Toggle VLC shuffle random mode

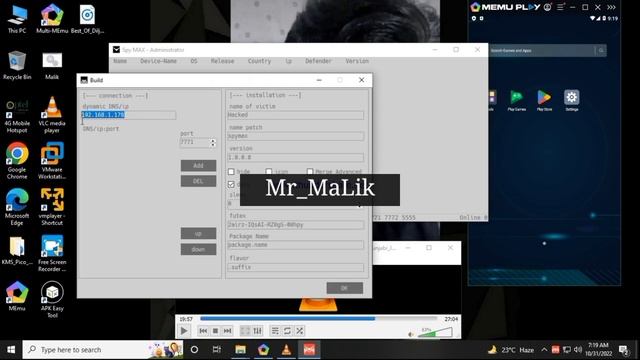point(300,331)
